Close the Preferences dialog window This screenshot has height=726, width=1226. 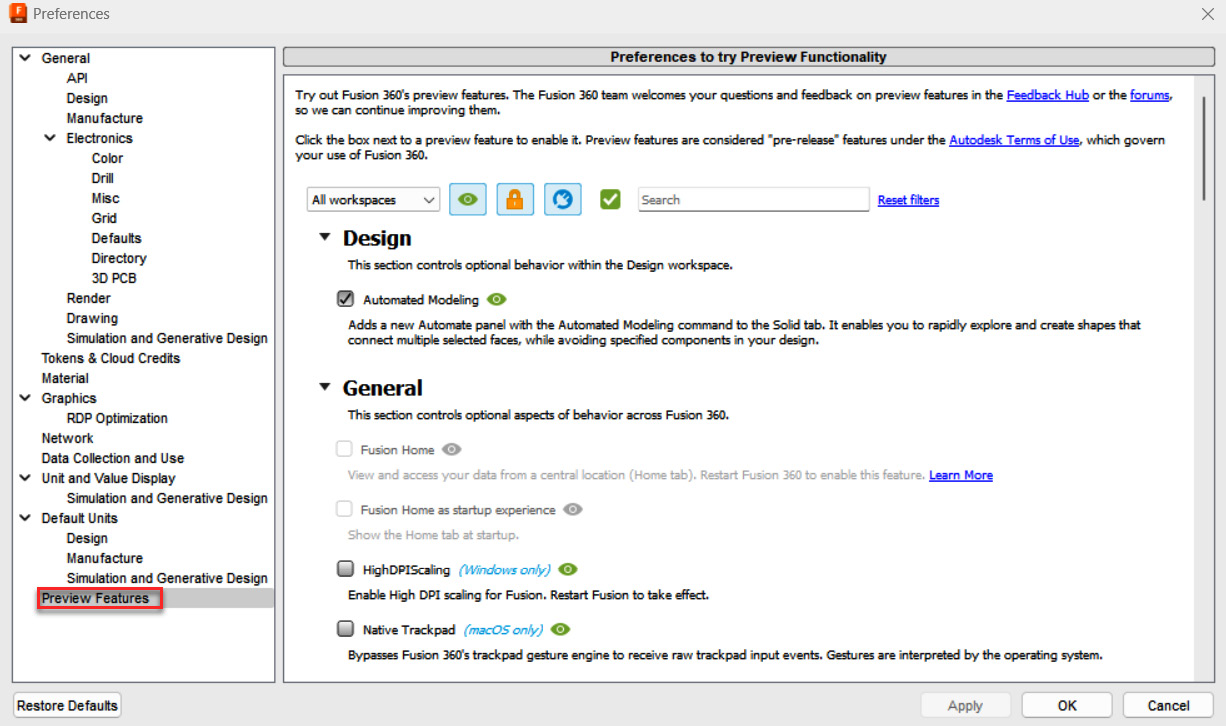tap(1207, 14)
